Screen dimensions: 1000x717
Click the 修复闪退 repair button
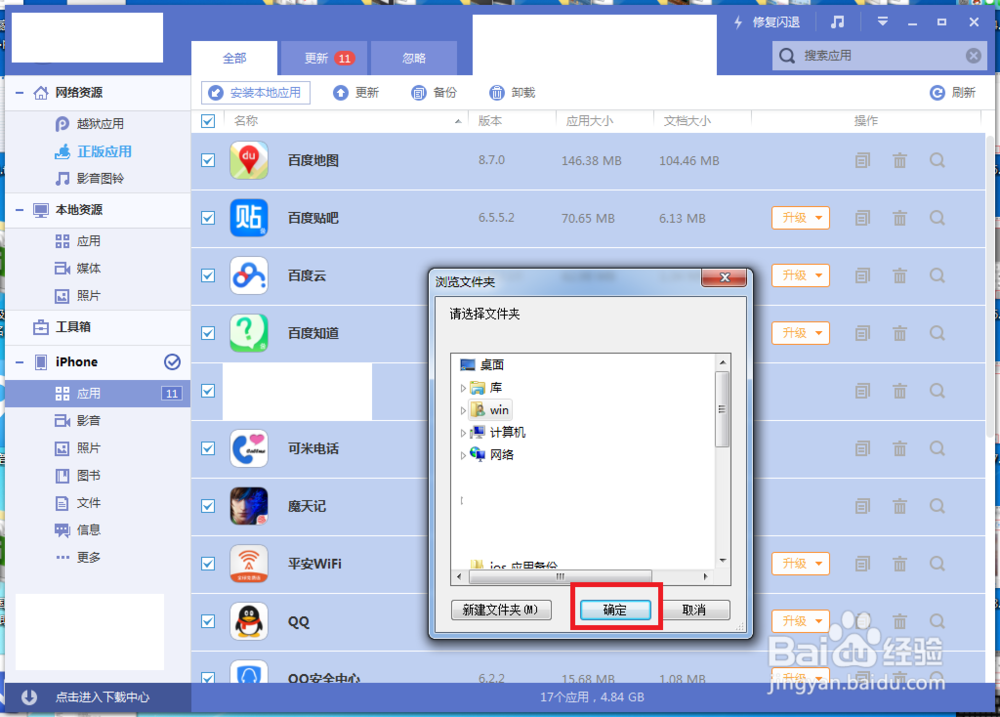[767, 22]
